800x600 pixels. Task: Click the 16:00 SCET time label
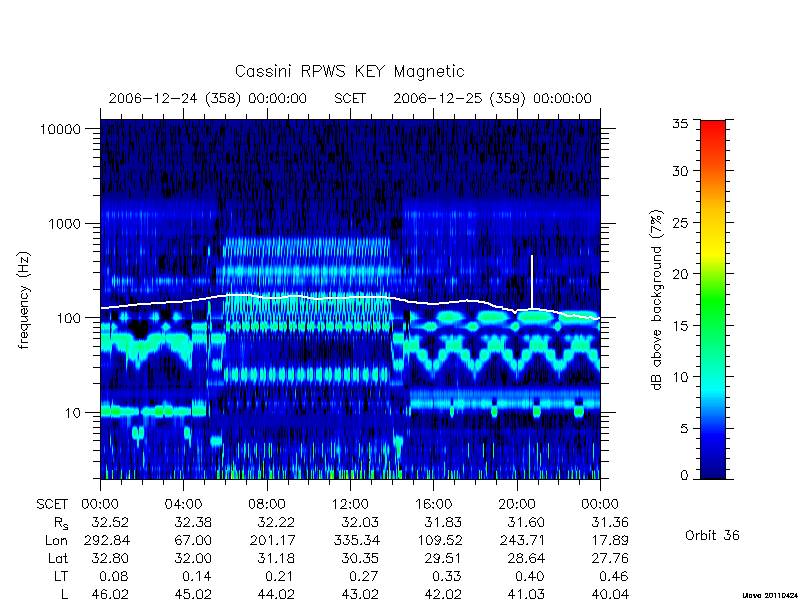tap(433, 504)
